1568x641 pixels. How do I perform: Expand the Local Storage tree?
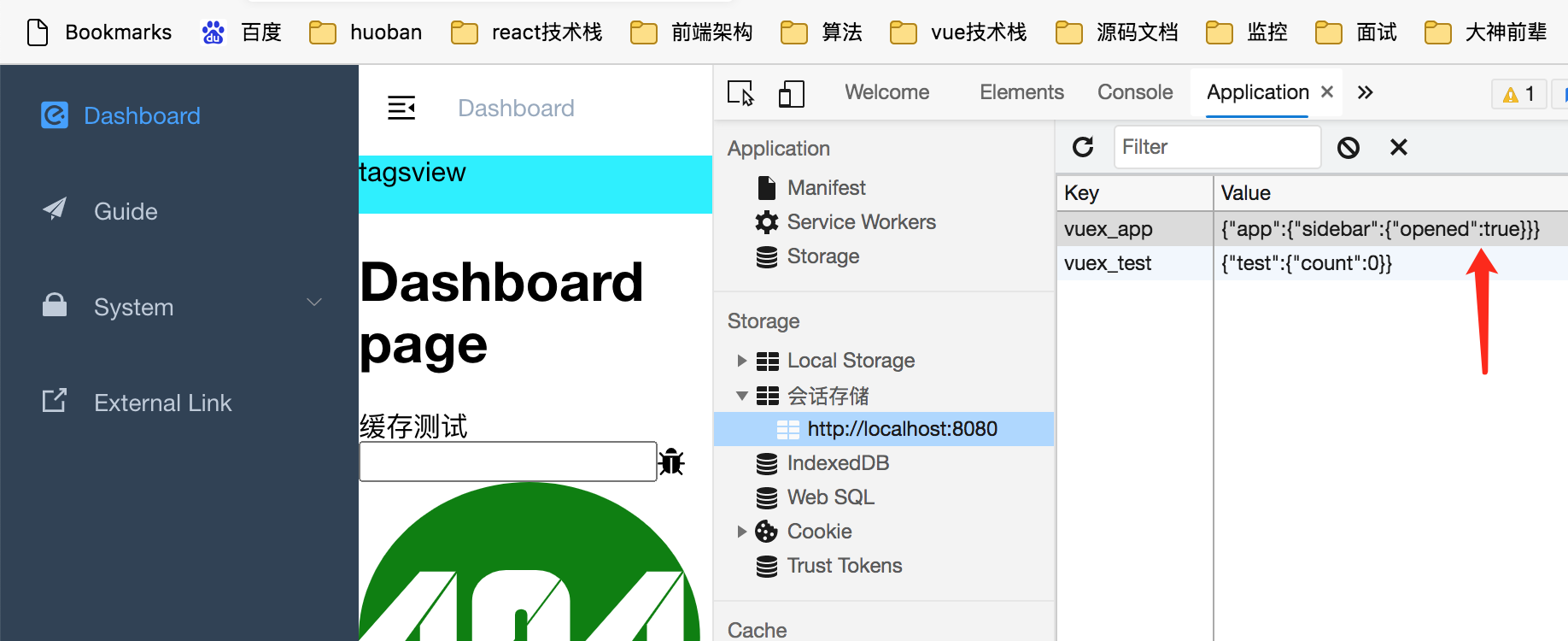tap(741, 361)
